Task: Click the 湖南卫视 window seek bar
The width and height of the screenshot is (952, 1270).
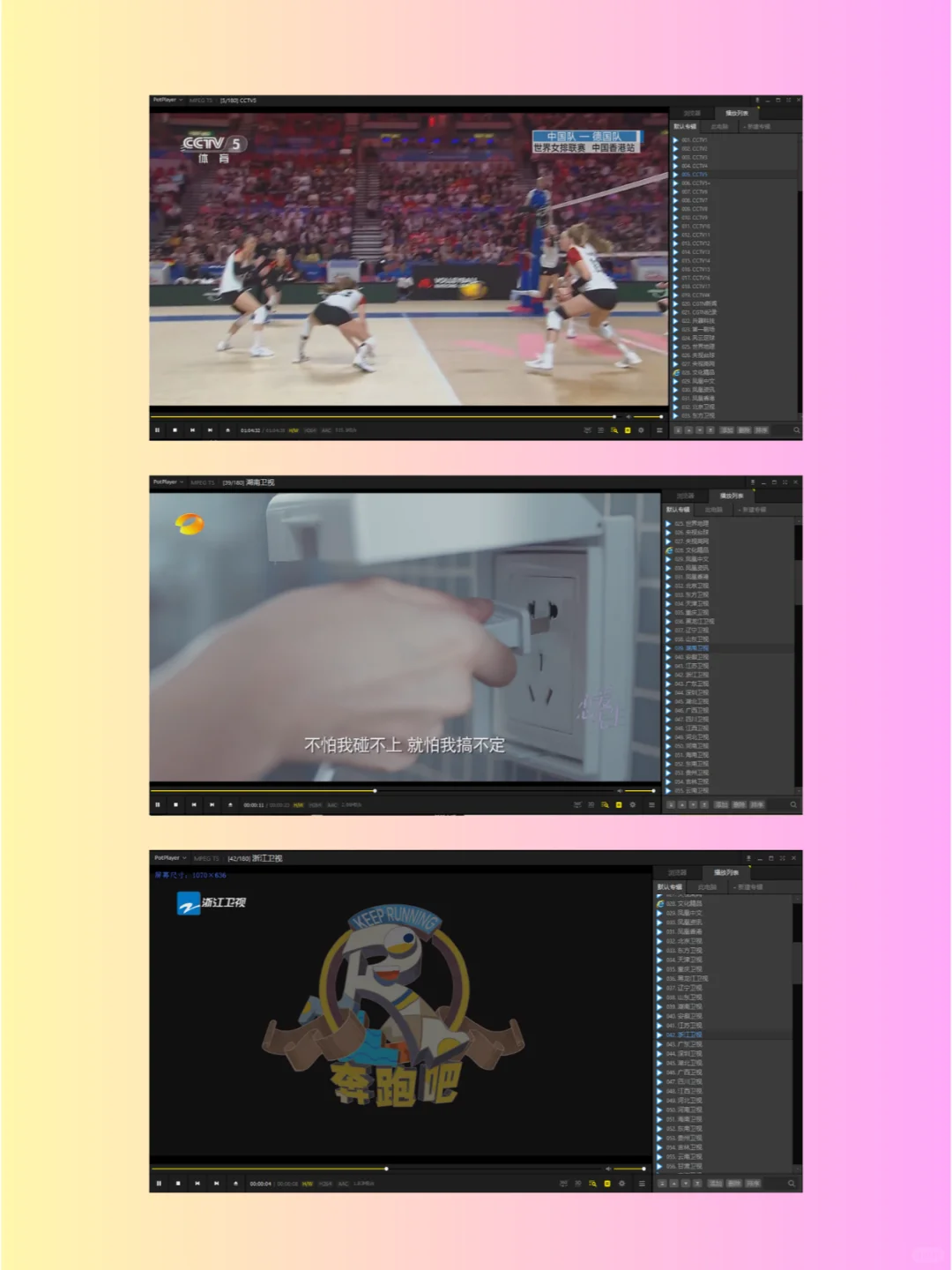Action: [x=383, y=791]
